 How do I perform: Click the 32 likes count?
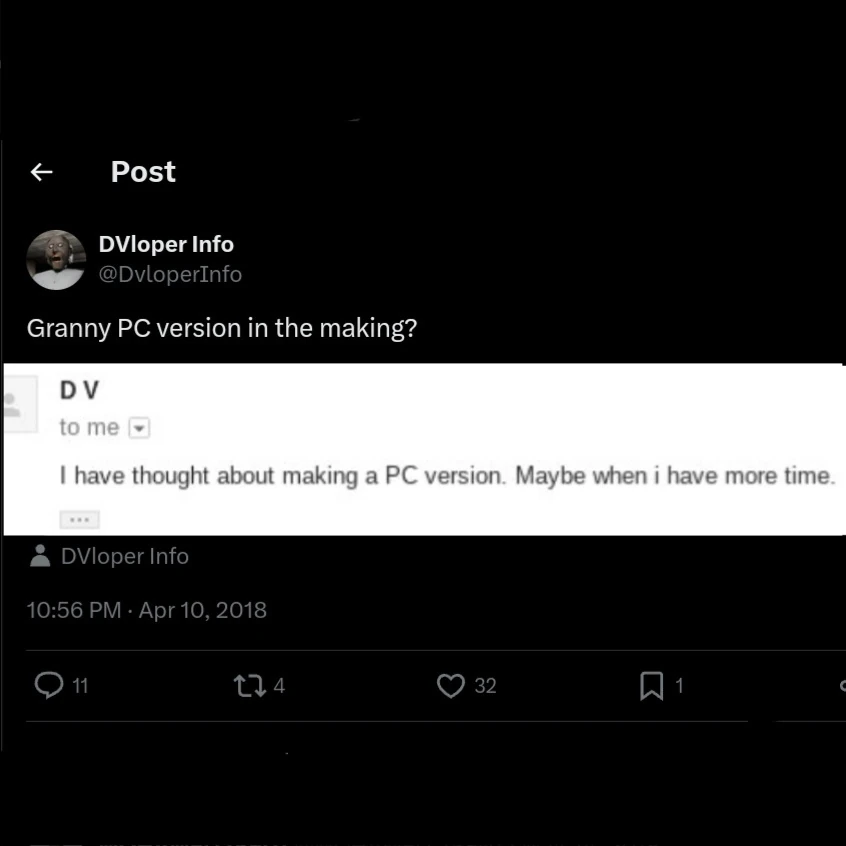[485, 686]
